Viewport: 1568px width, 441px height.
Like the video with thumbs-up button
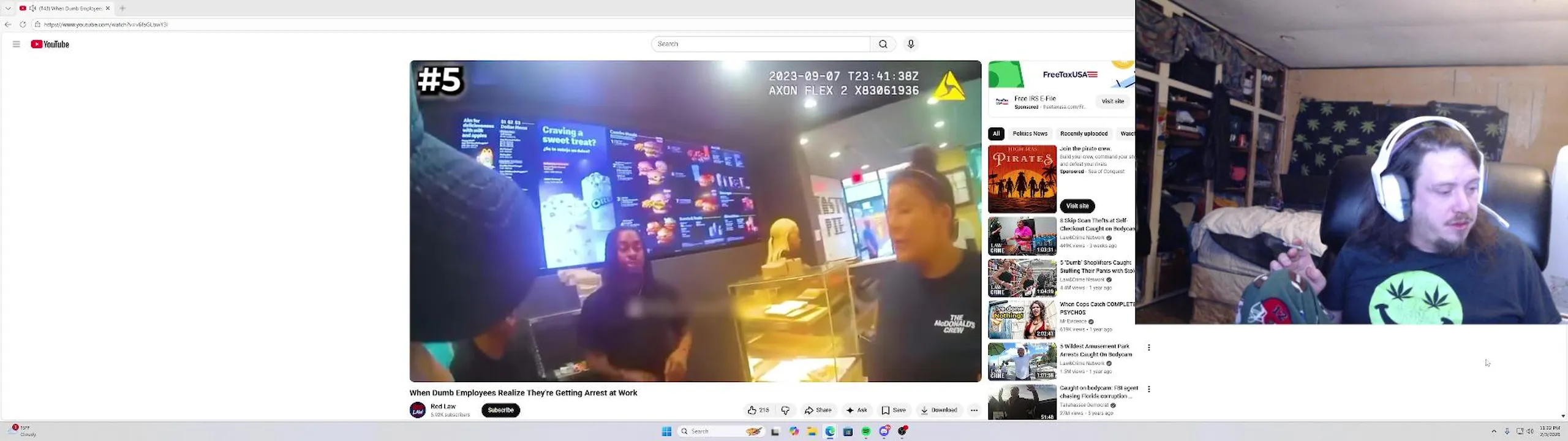point(758,410)
